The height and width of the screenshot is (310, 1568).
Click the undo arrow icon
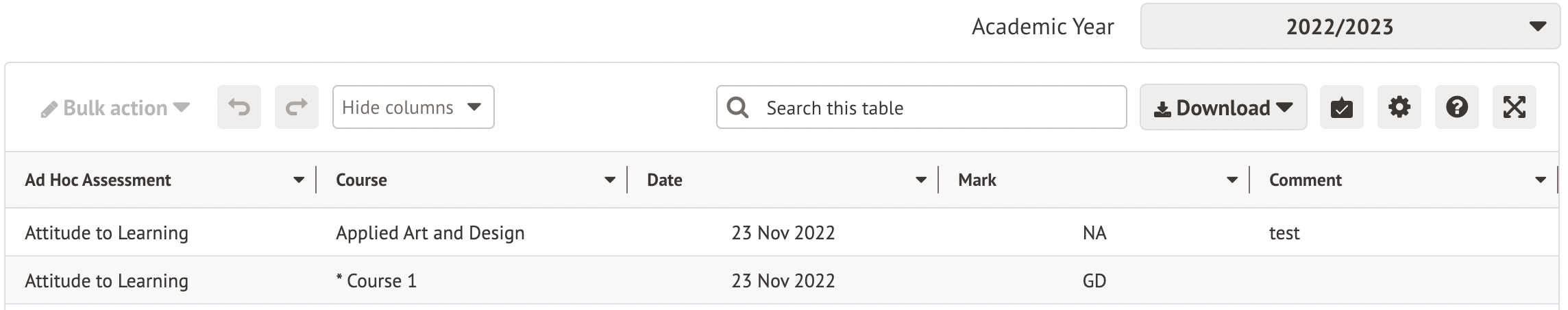(x=239, y=107)
